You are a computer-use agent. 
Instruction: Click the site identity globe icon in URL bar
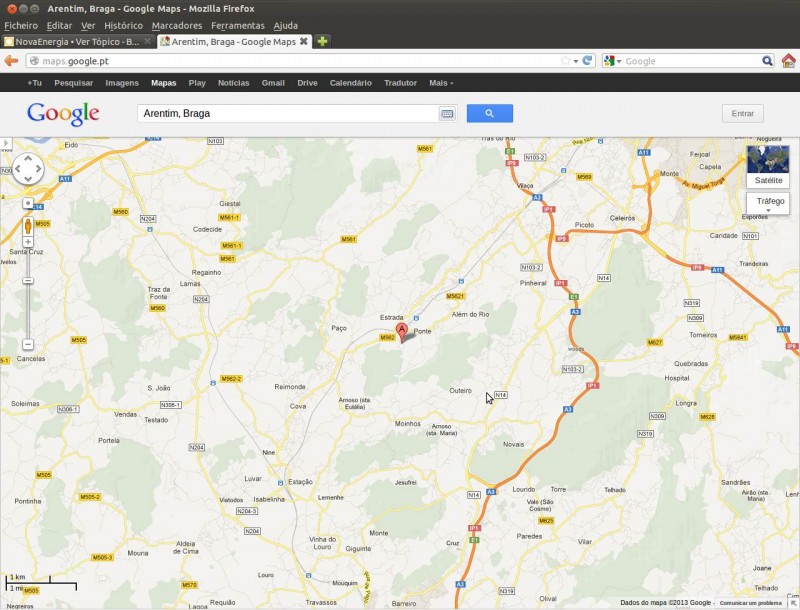point(34,61)
